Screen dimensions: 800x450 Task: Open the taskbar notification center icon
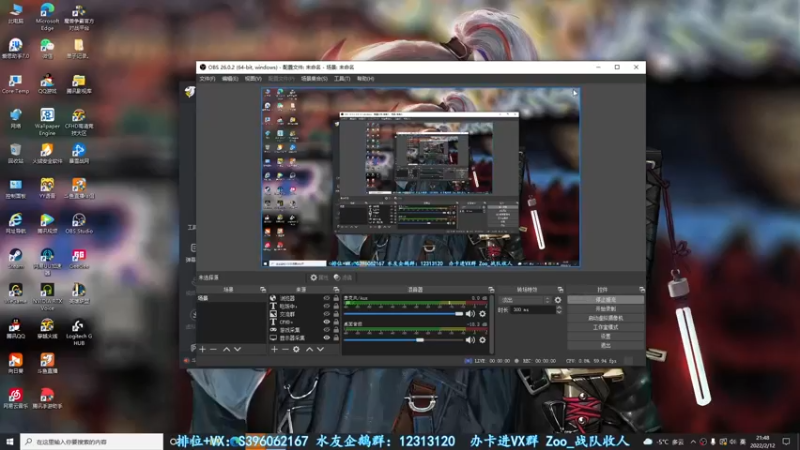(x=786, y=442)
